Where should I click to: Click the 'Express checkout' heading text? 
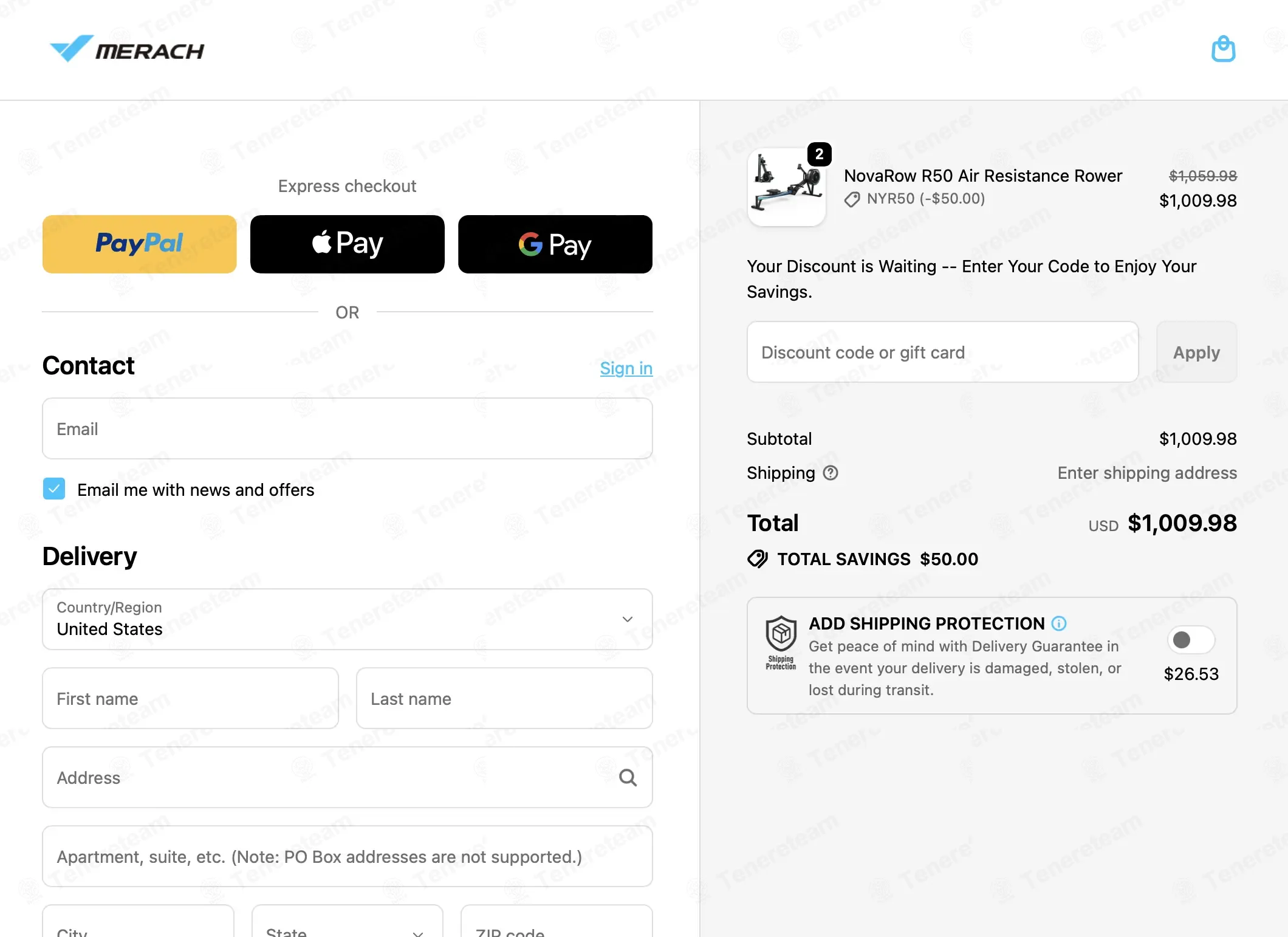(x=348, y=186)
